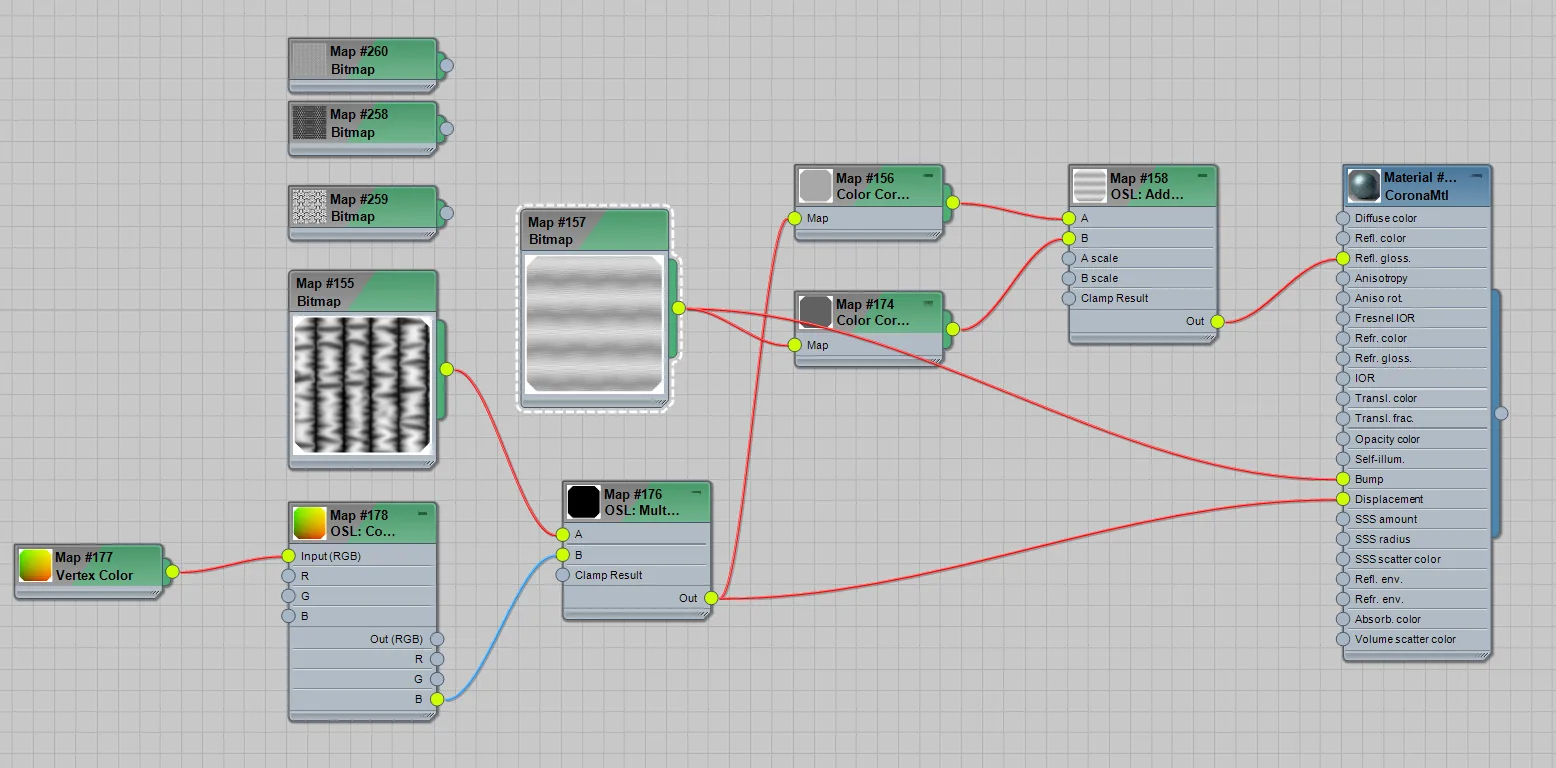Click the Map #174 Color Correction gray icon
Image resolution: width=1556 pixels, height=768 pixels.
coord(816,312)
